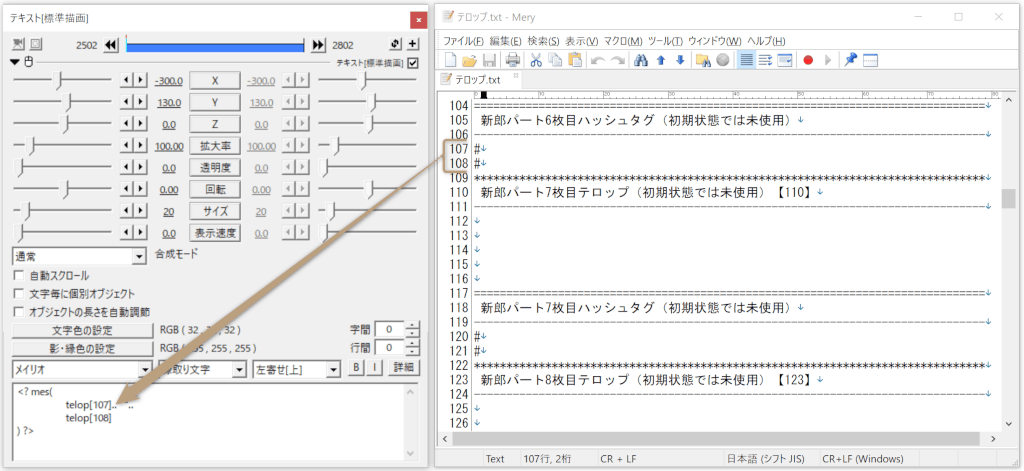Screen dimensions: 1024x471
Task: Click the Find Next down arrow icon
Action: [680, 60]
